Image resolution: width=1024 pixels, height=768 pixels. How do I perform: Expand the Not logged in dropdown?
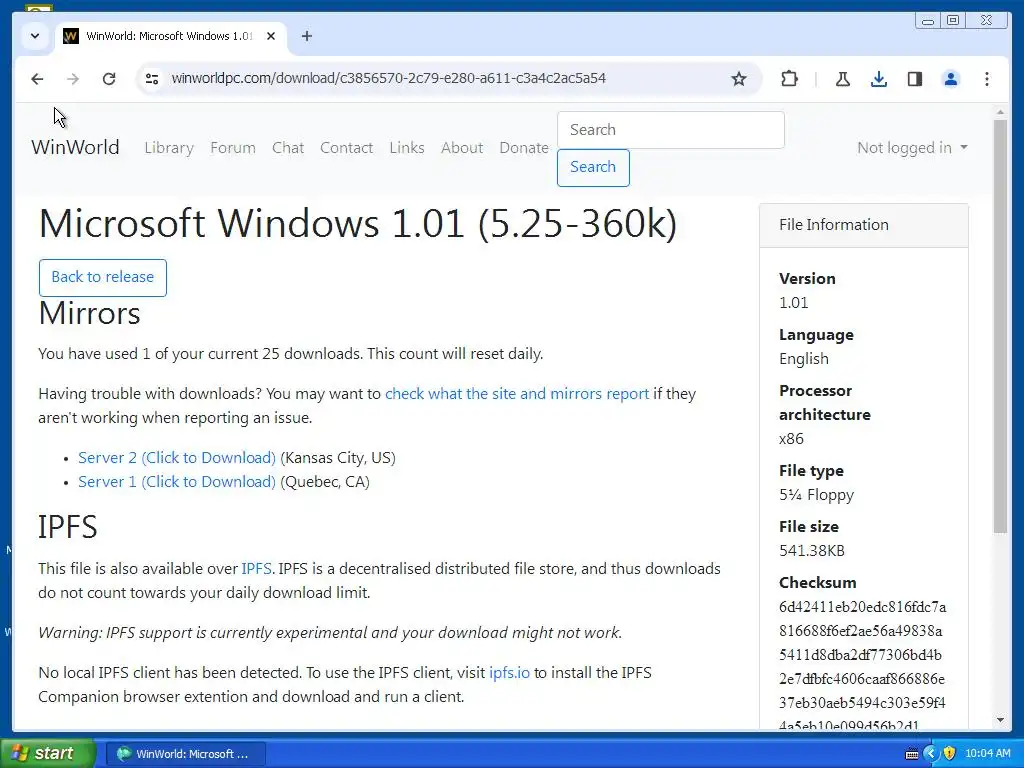click(912, 148)
